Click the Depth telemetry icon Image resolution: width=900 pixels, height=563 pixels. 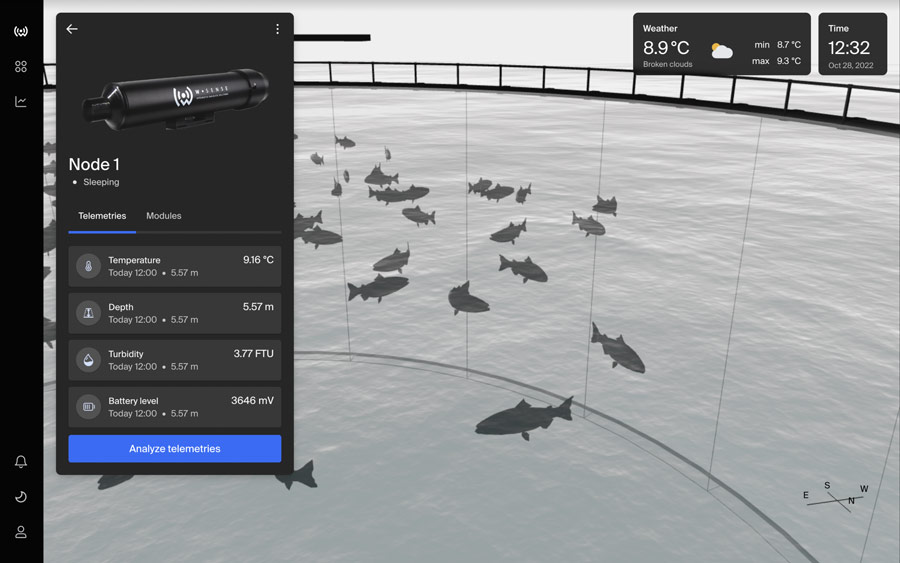88,313
